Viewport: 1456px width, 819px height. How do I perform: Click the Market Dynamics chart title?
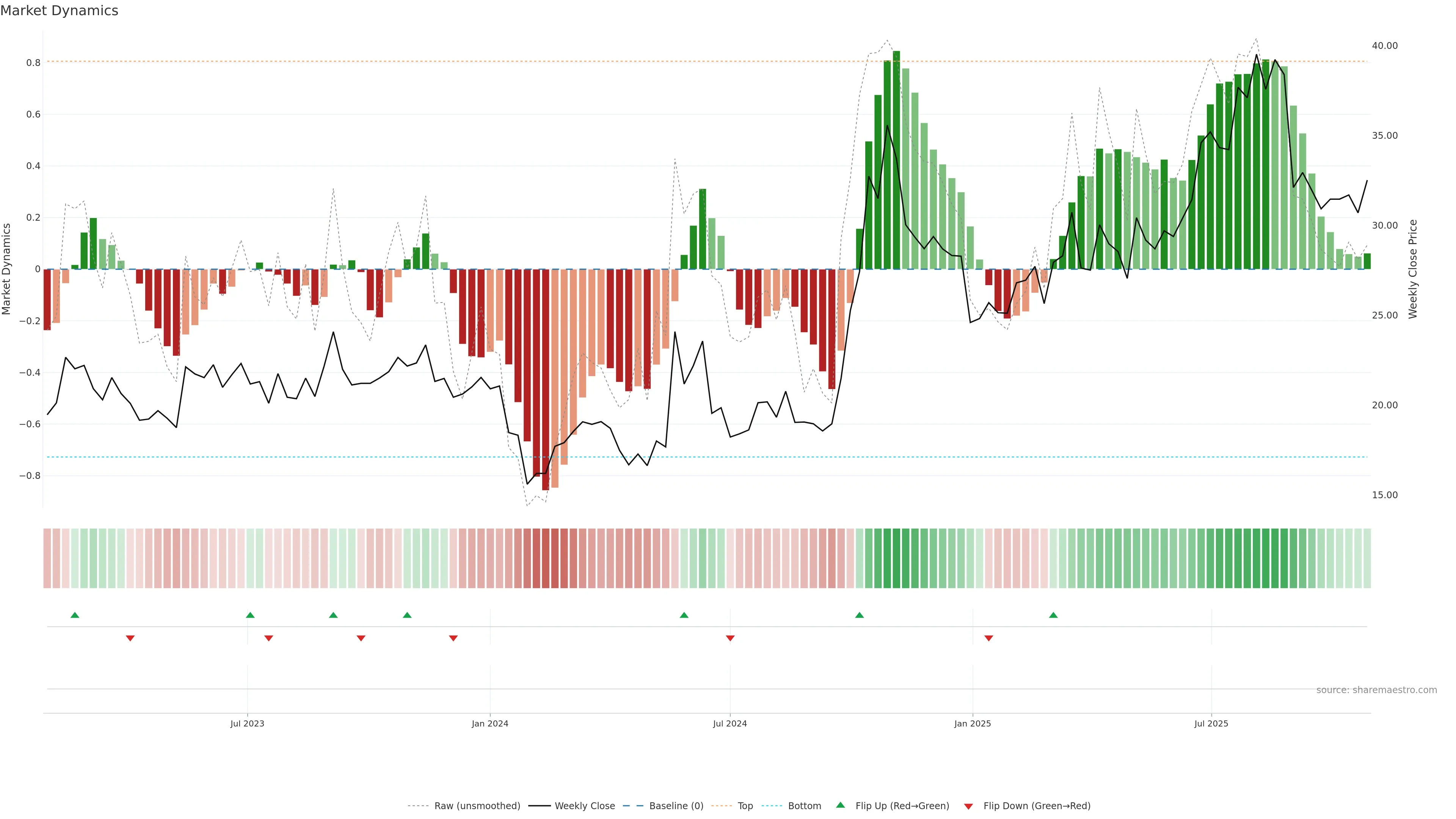[x=60, y=11]
